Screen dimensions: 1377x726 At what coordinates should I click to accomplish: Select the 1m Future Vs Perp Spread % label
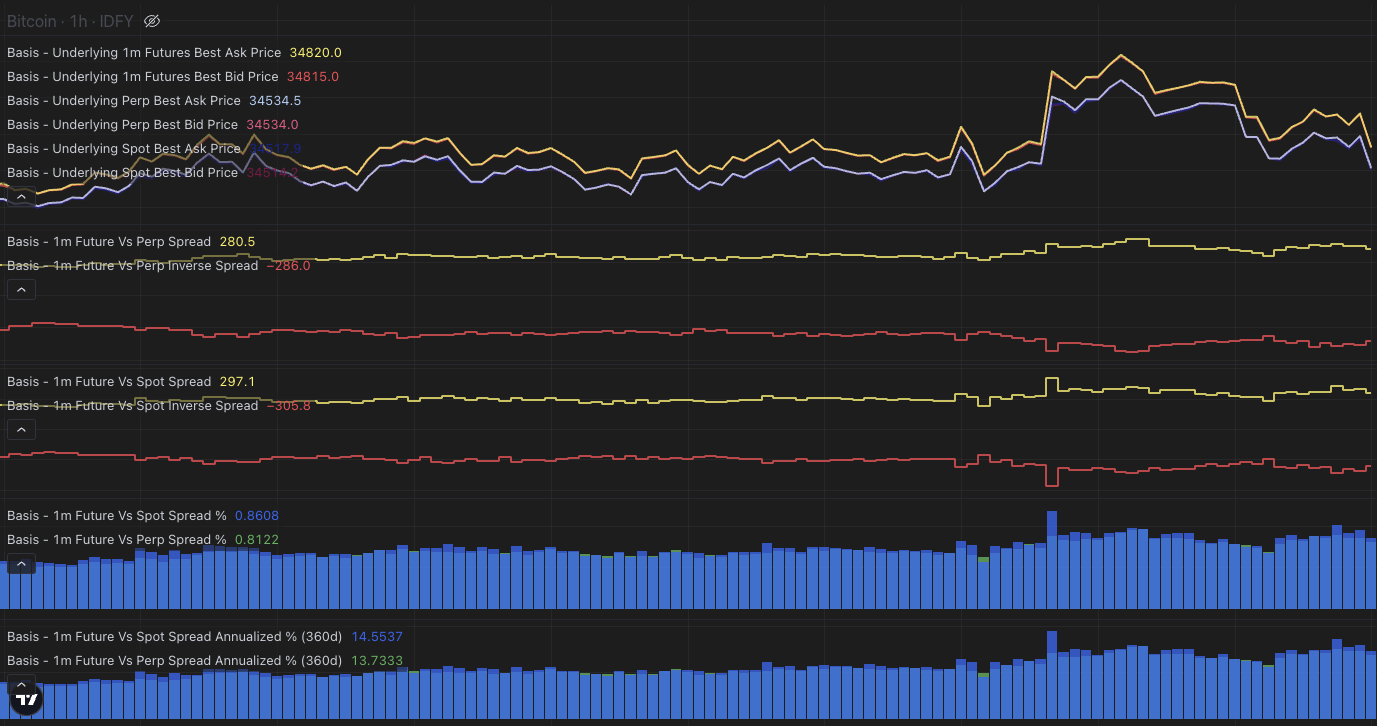pyautogui.click(x=117, y=539)
